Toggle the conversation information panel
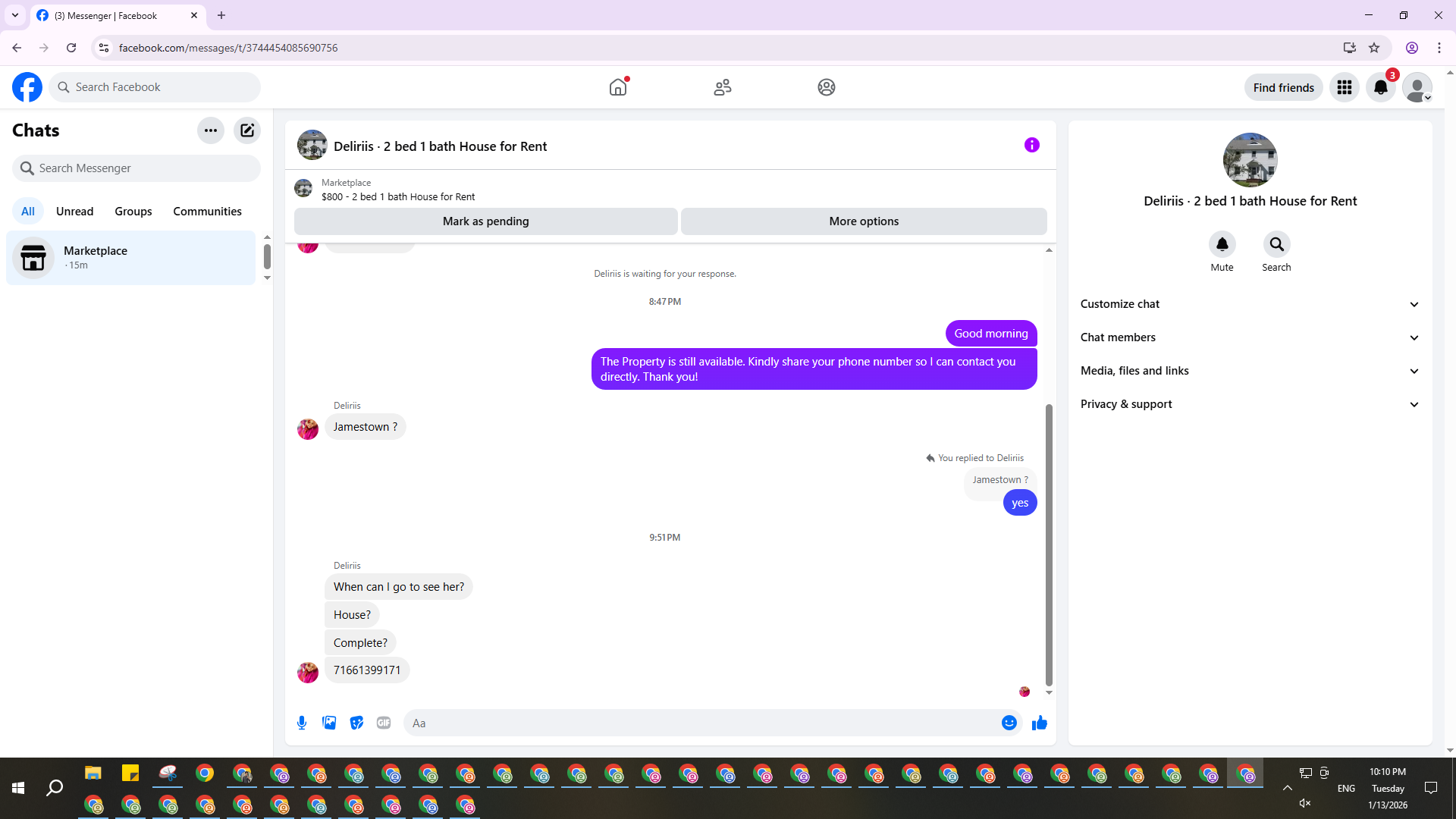1456x819 pixels. (1031, 145)
